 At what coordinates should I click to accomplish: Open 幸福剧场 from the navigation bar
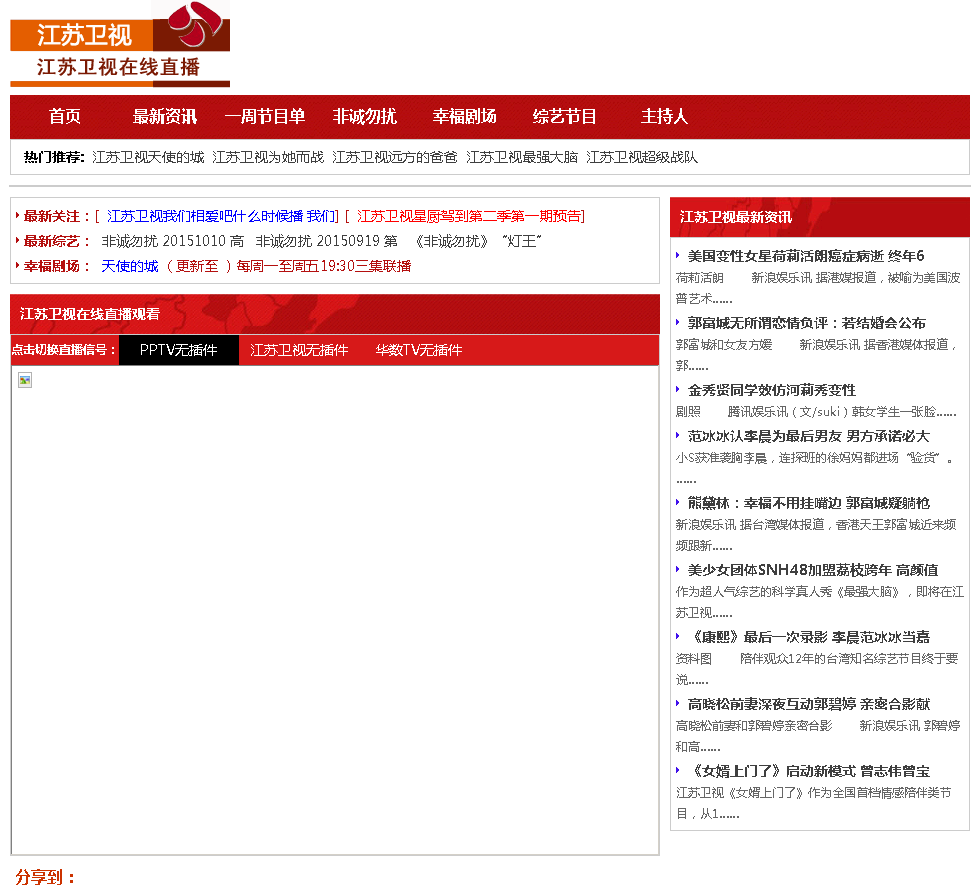coord(464,116)
